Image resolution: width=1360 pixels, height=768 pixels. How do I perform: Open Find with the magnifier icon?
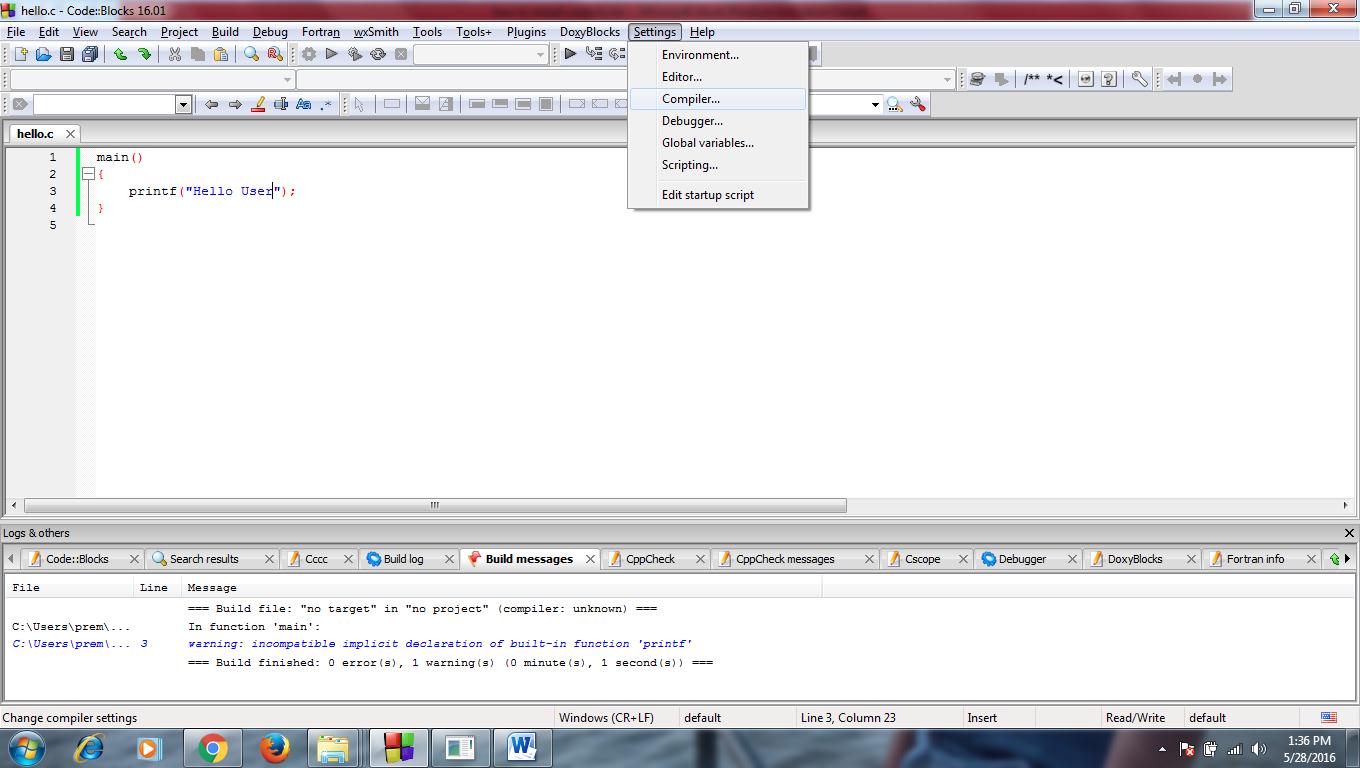pos(252,54)
